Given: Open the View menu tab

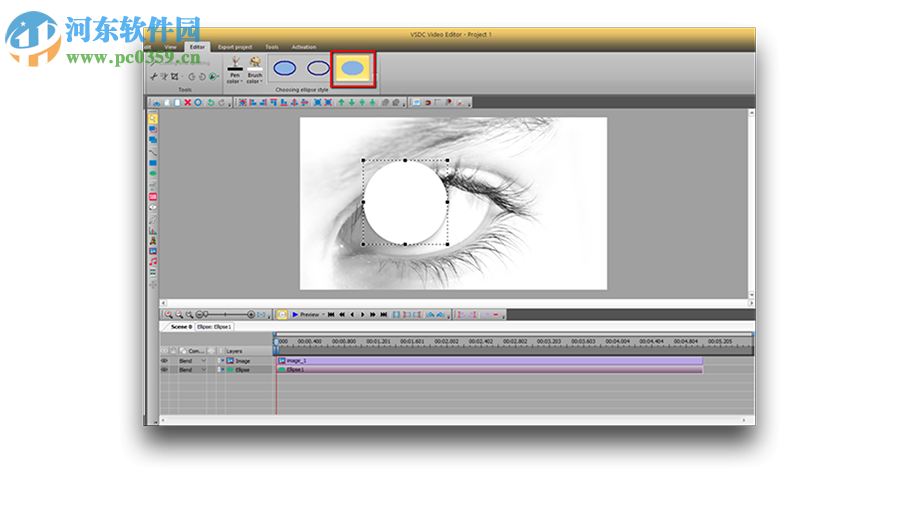Looking at the screenshot, I should point(170,47).
